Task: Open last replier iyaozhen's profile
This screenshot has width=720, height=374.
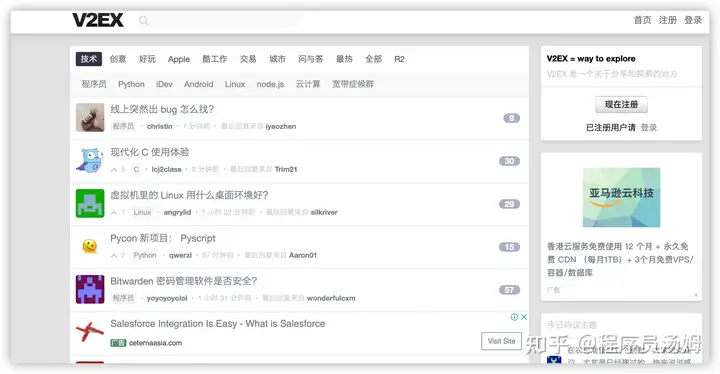Action: coord(281,126)
